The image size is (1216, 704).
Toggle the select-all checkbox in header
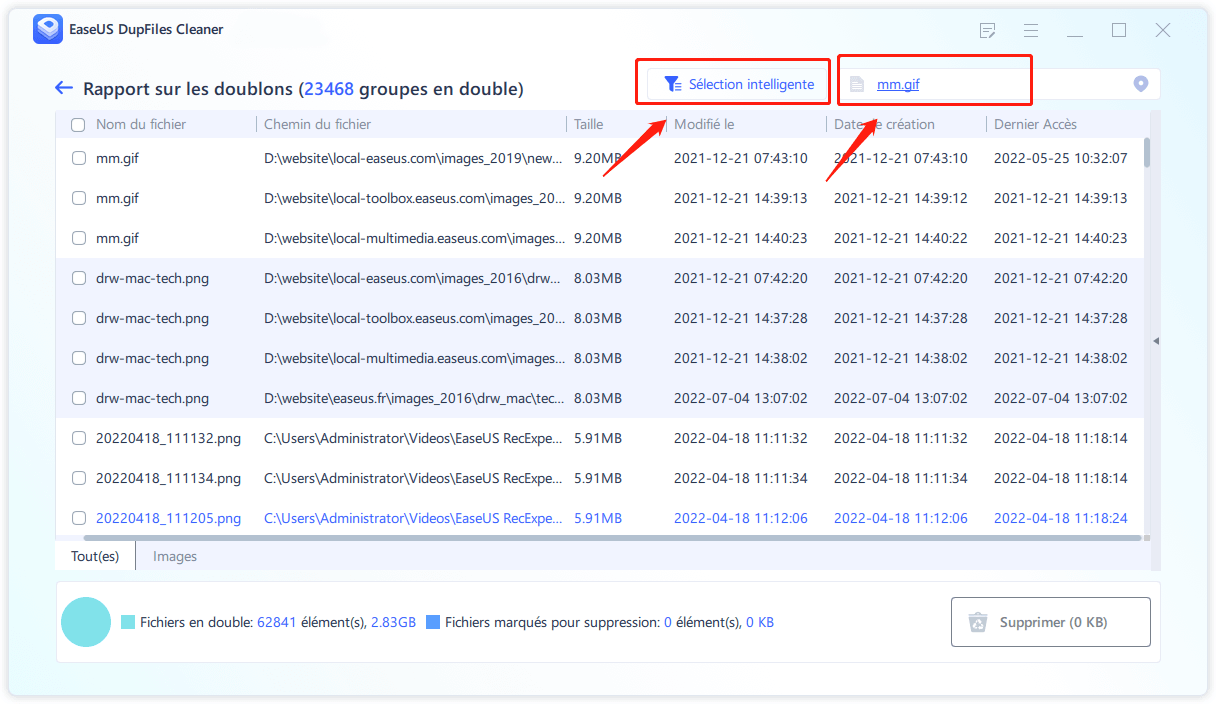point(78,125)
